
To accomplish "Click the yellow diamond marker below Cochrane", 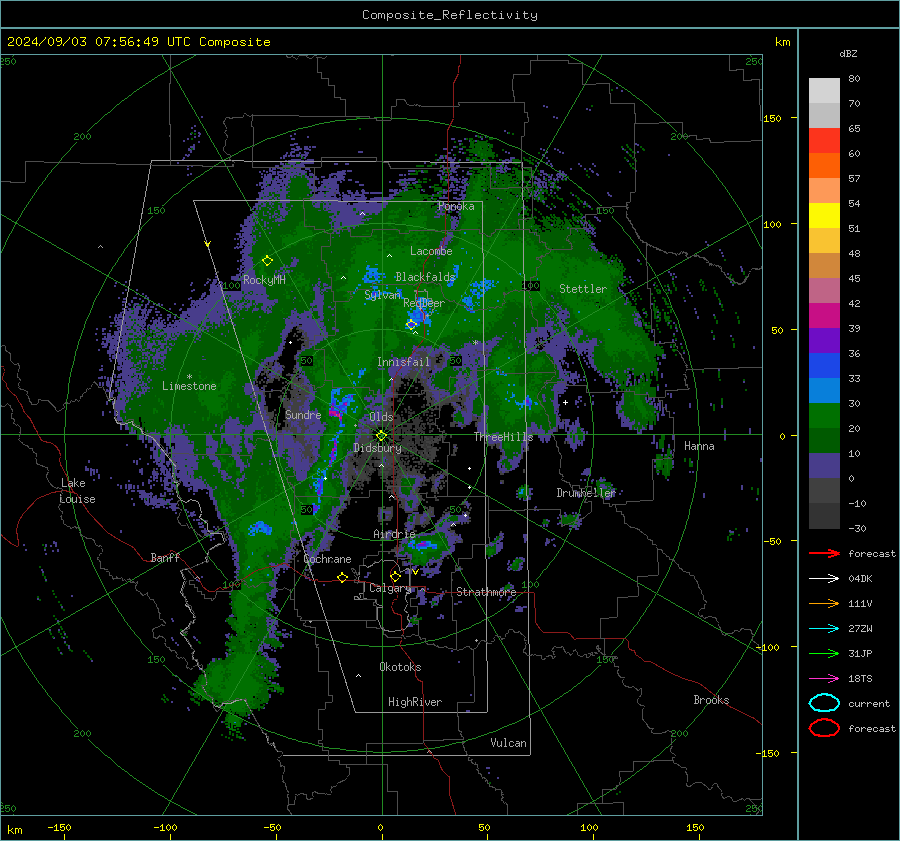I will click(342, 577).
